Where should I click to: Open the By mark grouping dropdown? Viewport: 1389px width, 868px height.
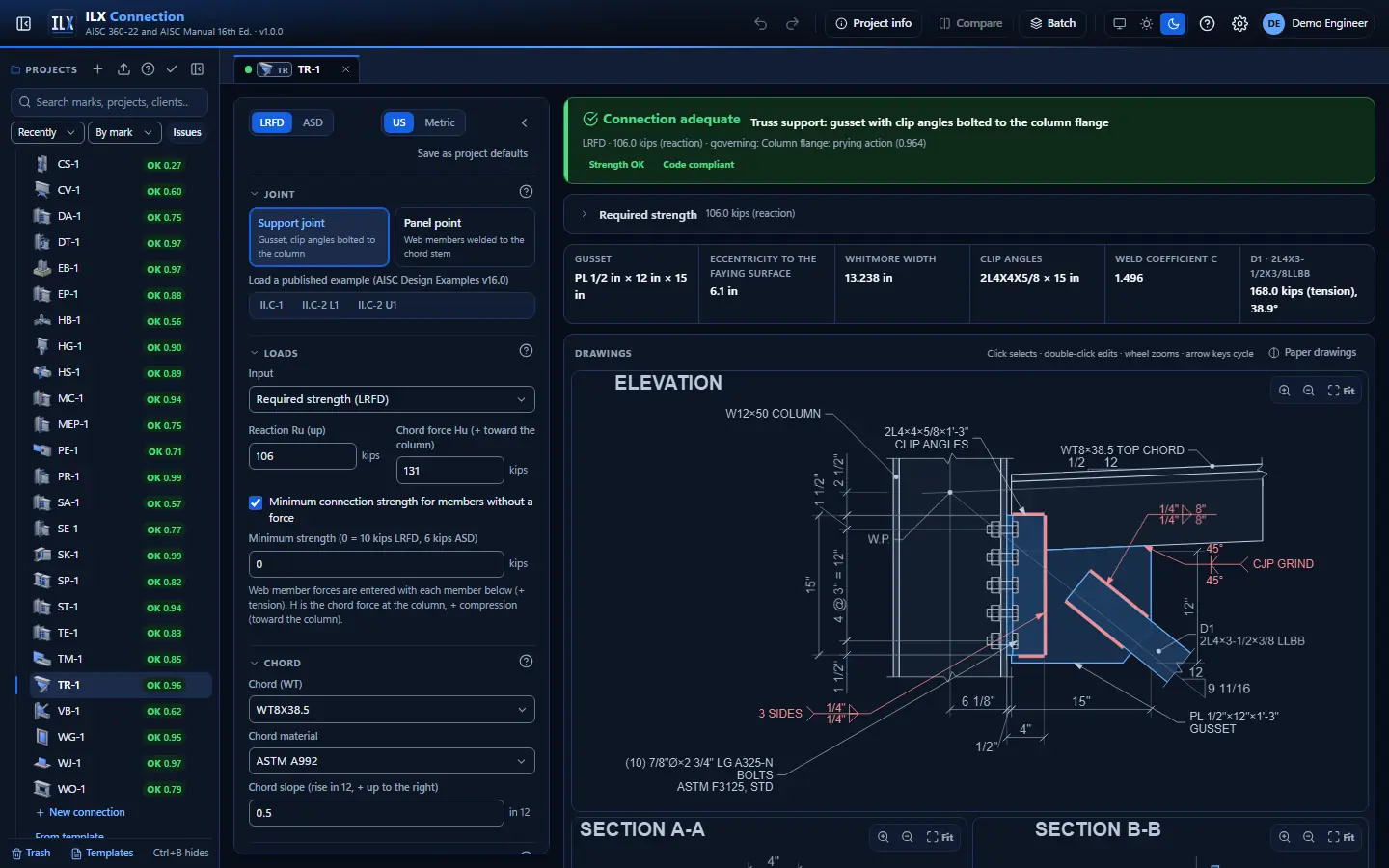click(123, 132)
